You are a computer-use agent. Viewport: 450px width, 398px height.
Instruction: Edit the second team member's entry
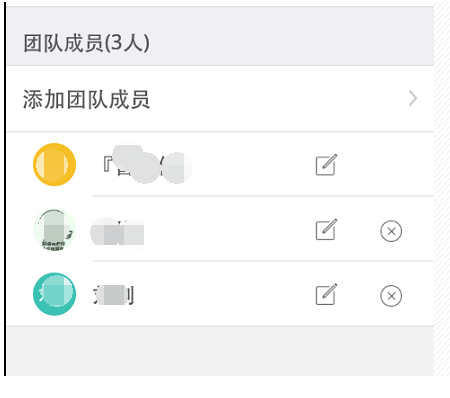326,229
